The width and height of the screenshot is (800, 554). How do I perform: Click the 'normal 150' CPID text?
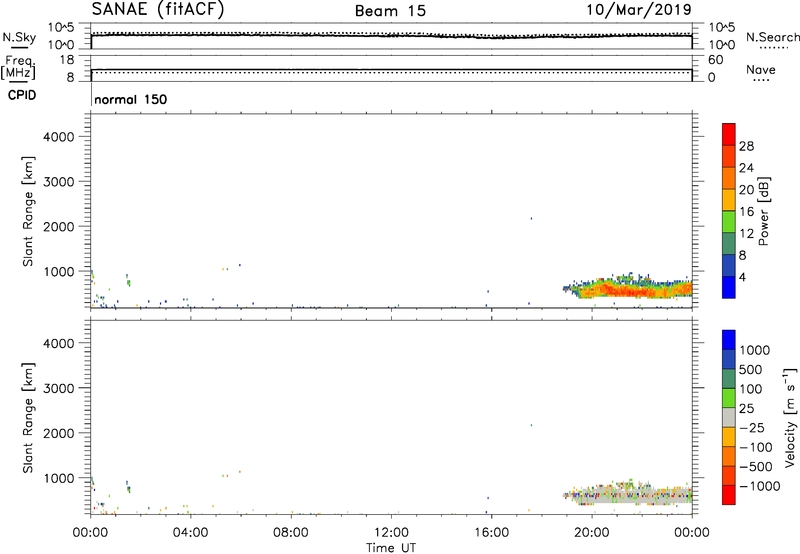[131, 99]
